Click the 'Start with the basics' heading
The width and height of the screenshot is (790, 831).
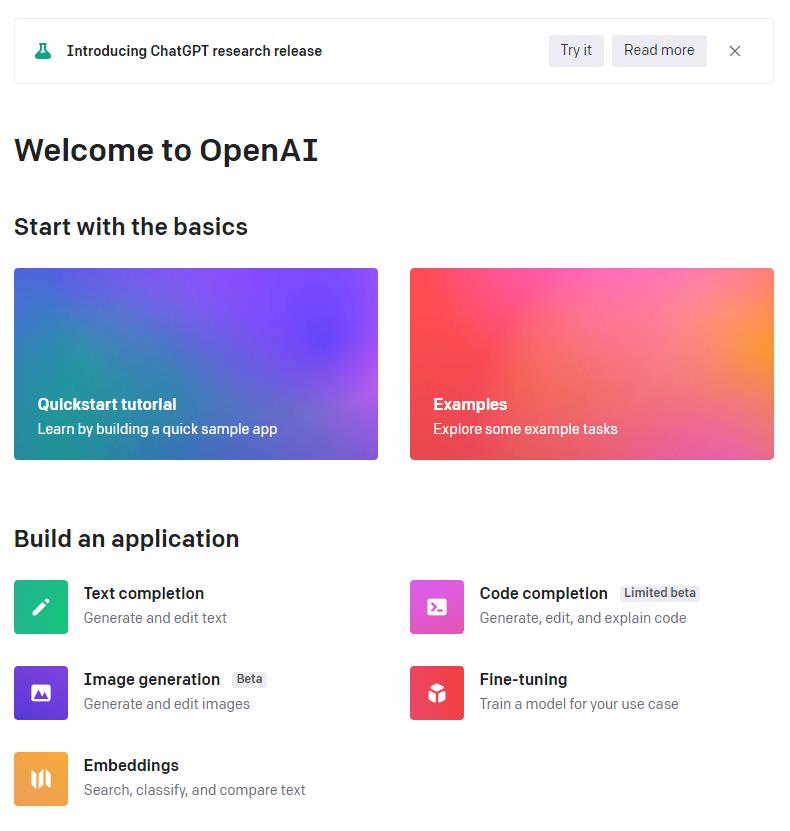131,227
